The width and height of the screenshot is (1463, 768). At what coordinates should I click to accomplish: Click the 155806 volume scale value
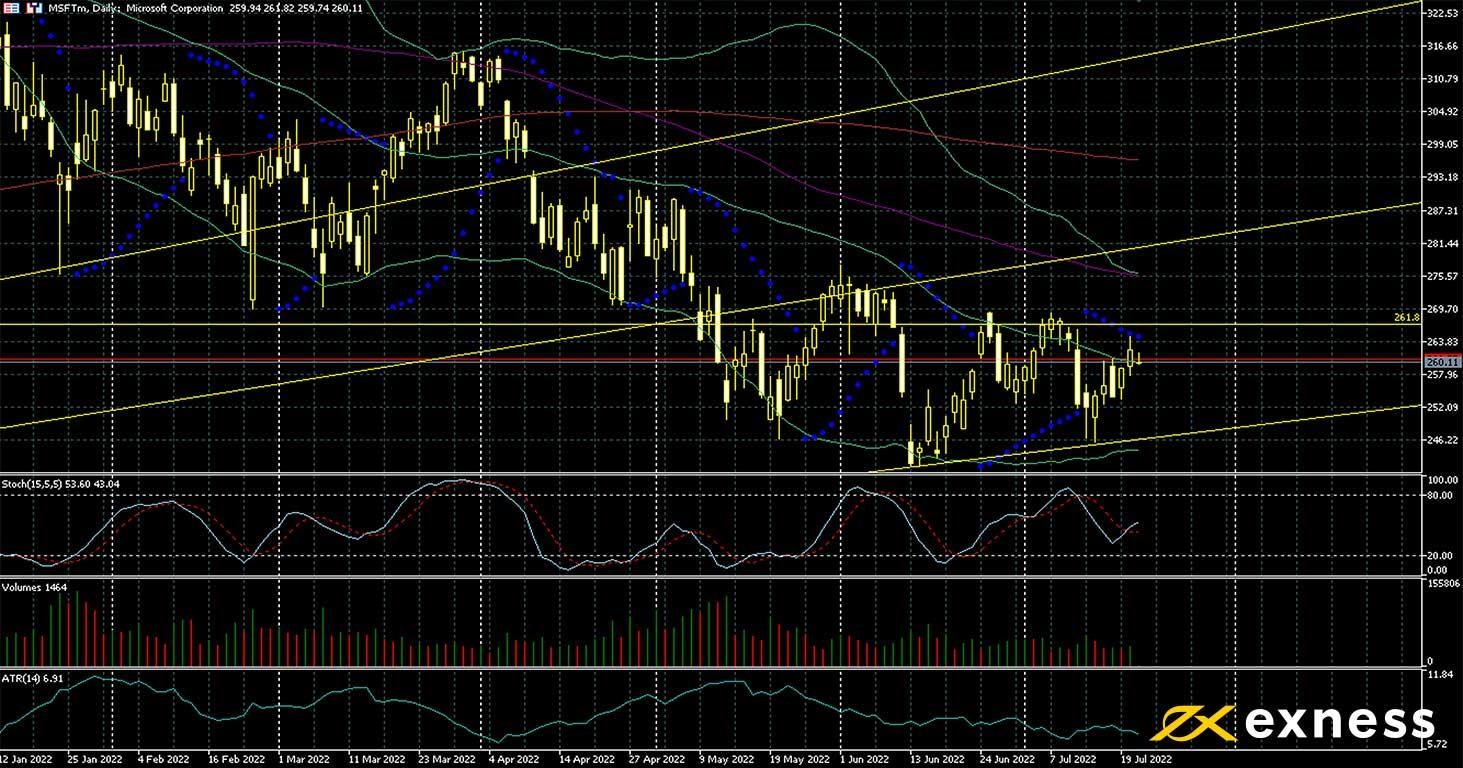[1442, 583]
